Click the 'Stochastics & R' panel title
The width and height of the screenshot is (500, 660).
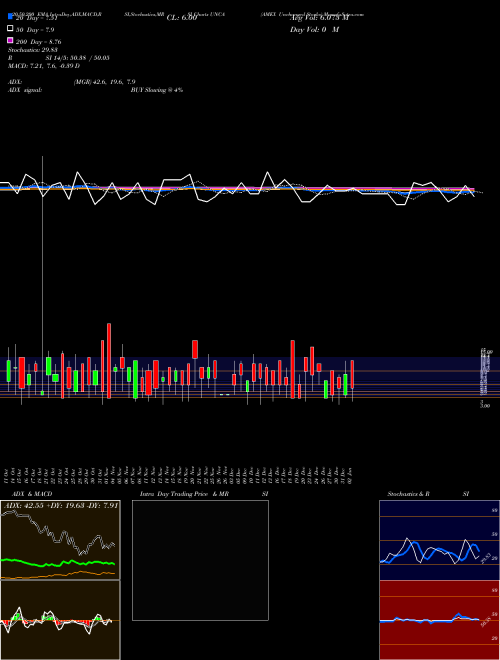(408, 494)
